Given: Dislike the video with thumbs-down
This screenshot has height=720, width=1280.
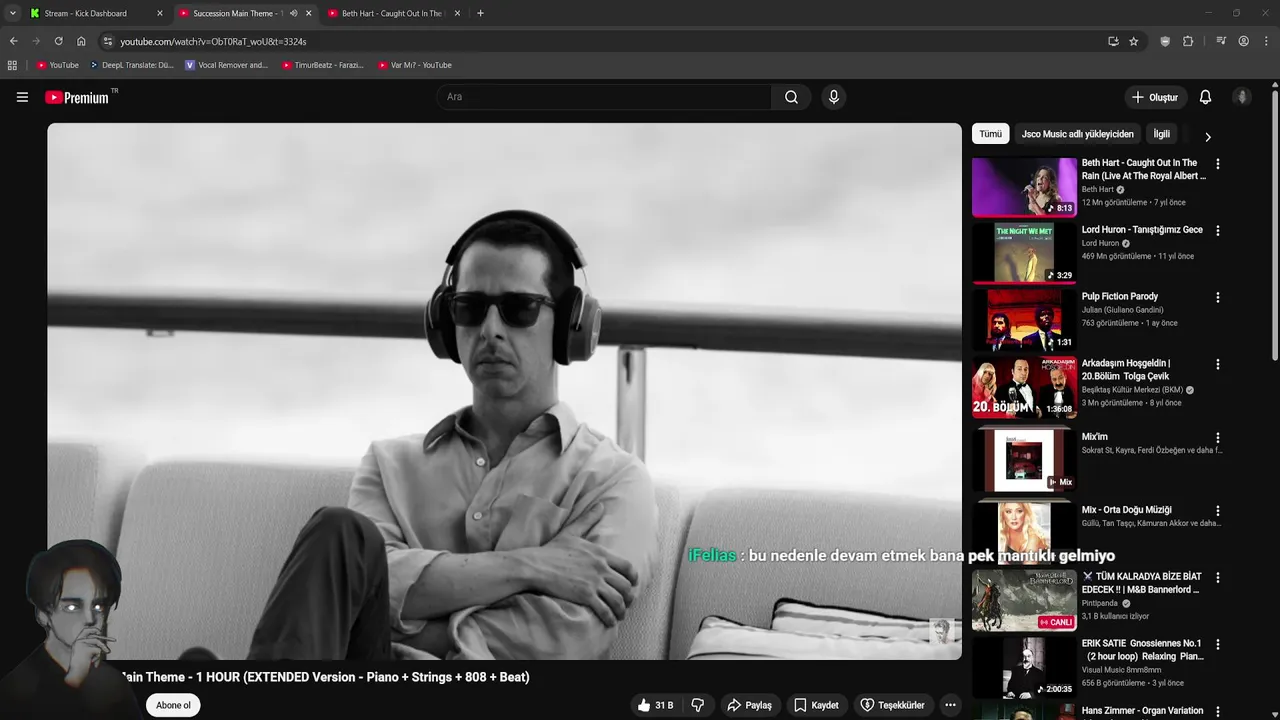Looking at the screenshot, I should point(698,705).
